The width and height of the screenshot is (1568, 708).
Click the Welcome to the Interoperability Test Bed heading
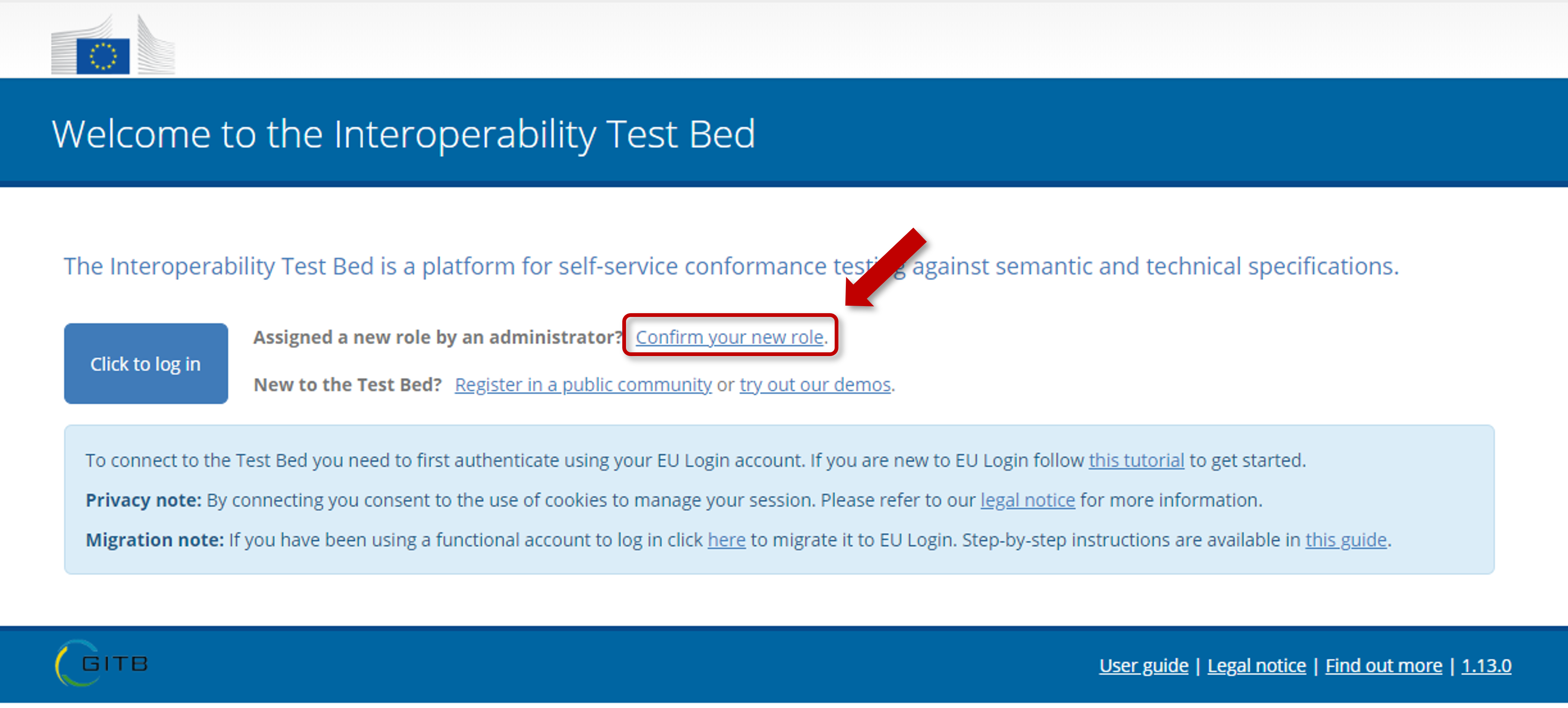point(404,134)
